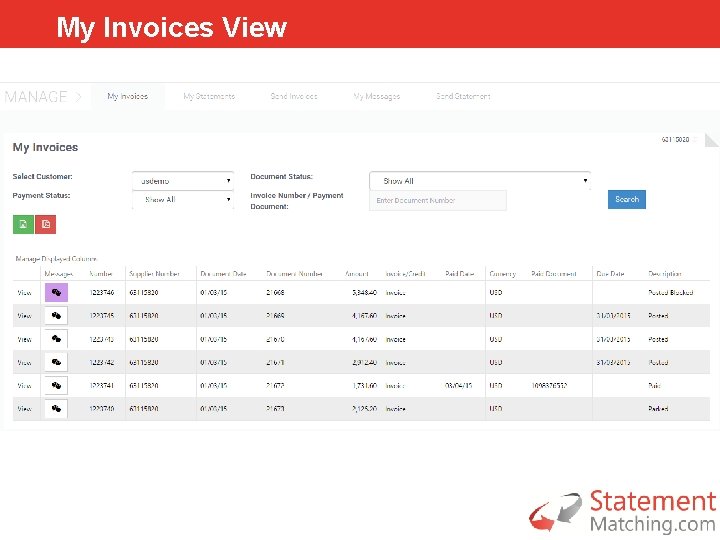The image size is (720, 540).
Task: Sort by Supplier Number column header
Action: [154, 274]
